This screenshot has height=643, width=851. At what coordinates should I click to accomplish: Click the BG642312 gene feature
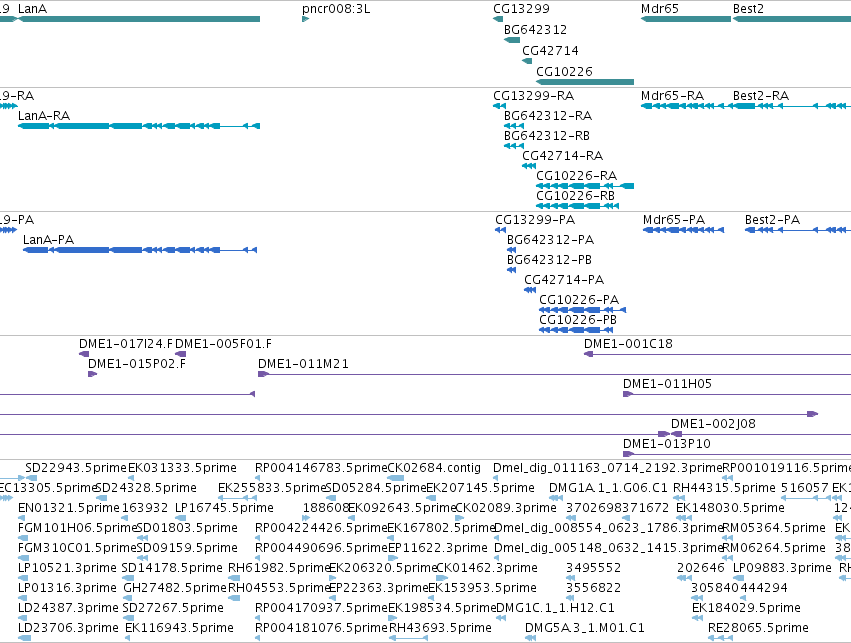512,40
